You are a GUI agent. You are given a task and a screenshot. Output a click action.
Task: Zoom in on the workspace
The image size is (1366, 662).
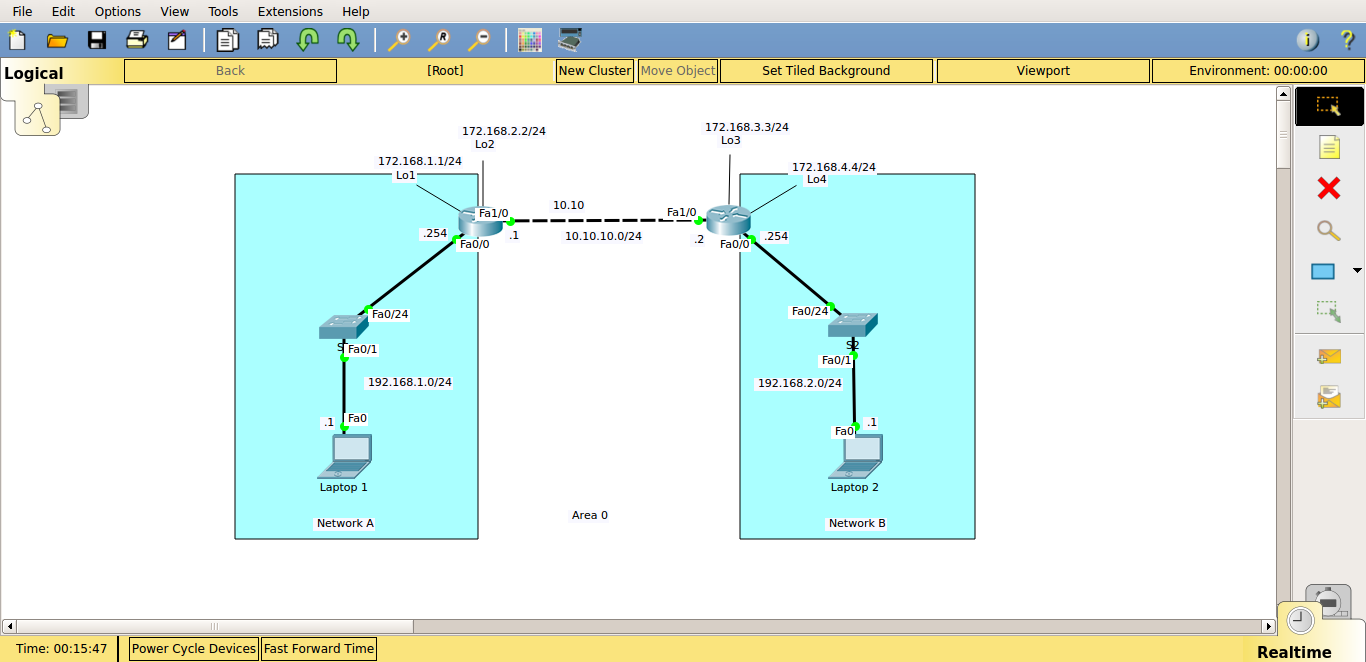[400, 39]
